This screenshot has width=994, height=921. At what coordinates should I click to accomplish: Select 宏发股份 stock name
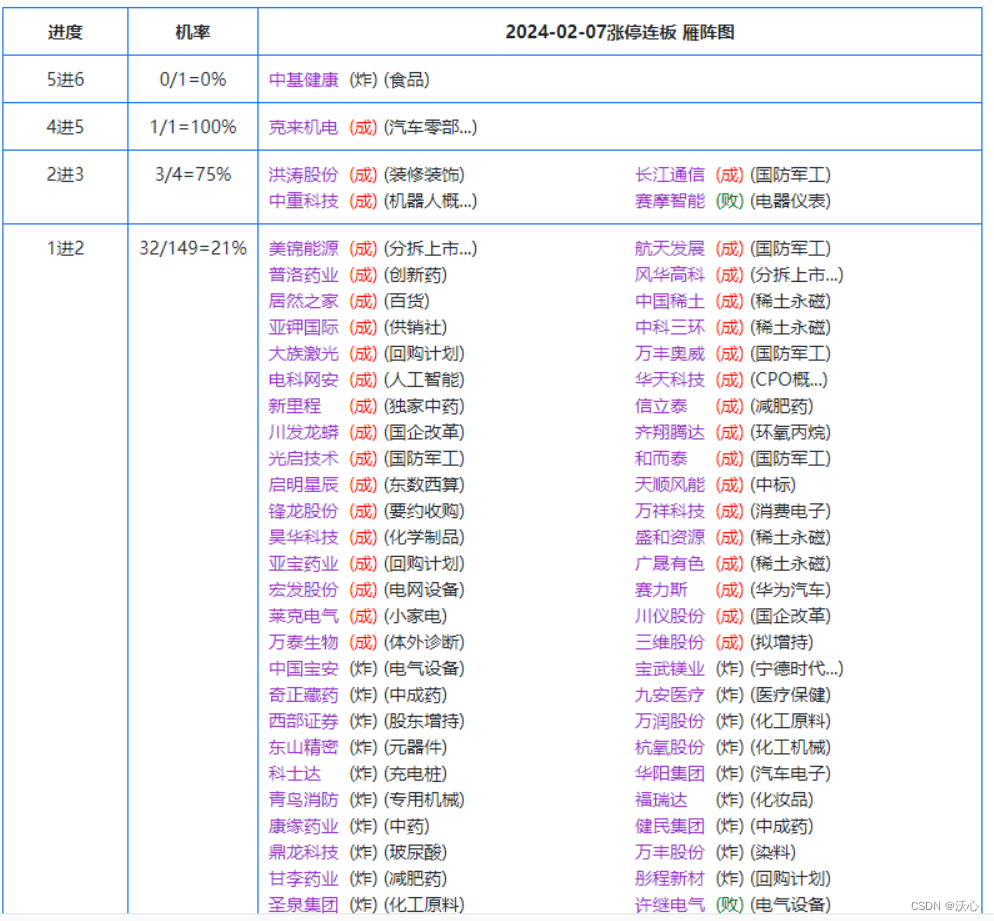tap(304, 590)
